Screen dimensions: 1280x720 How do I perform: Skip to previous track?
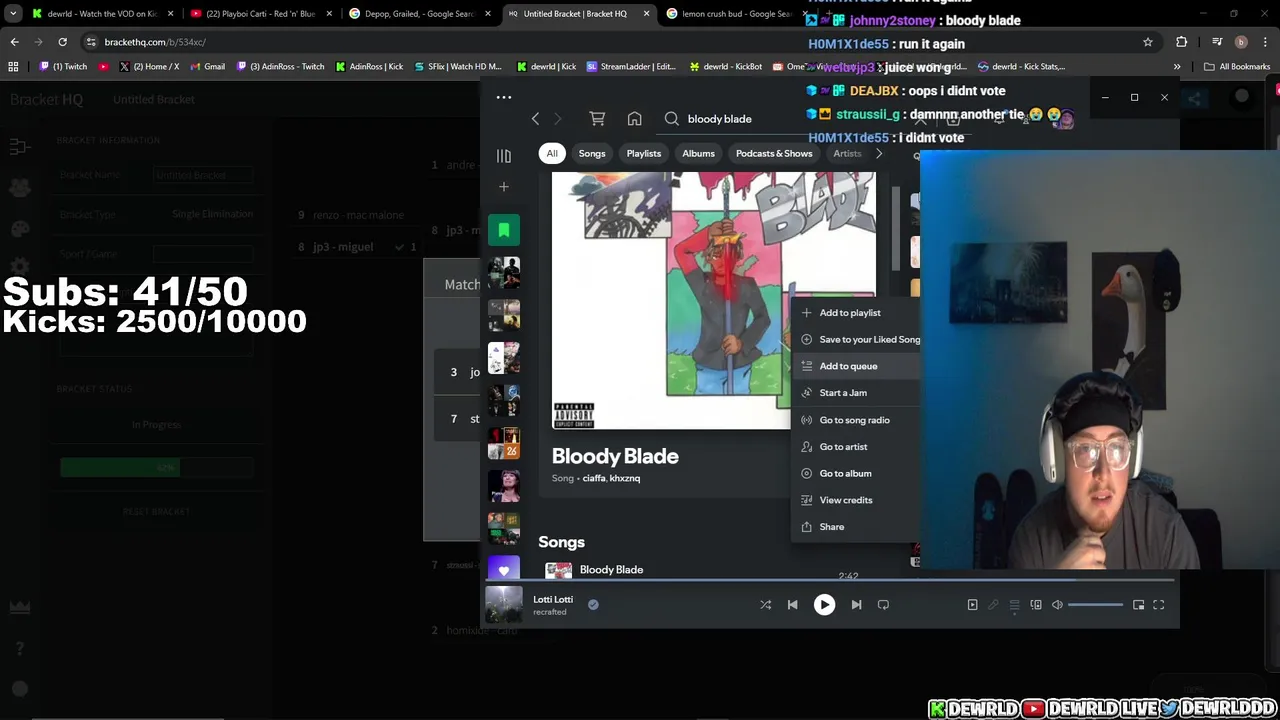[792, 604]
